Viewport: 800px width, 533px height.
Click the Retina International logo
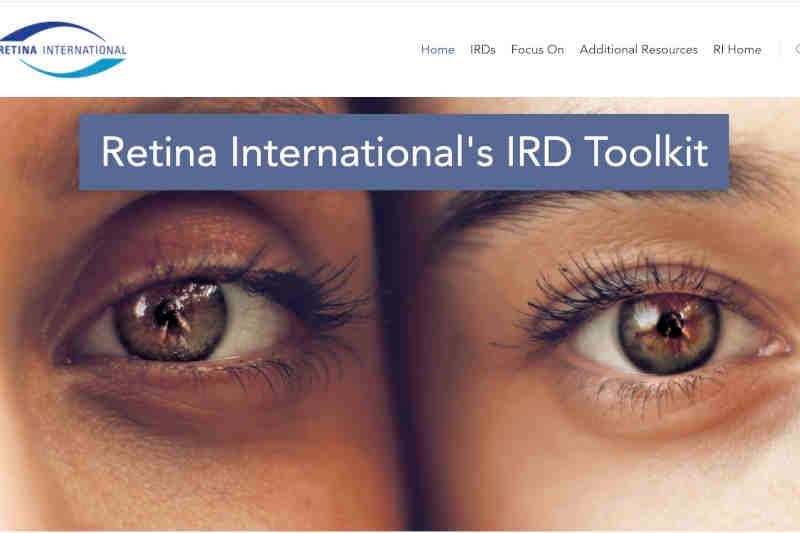click(x=62, y=49)
